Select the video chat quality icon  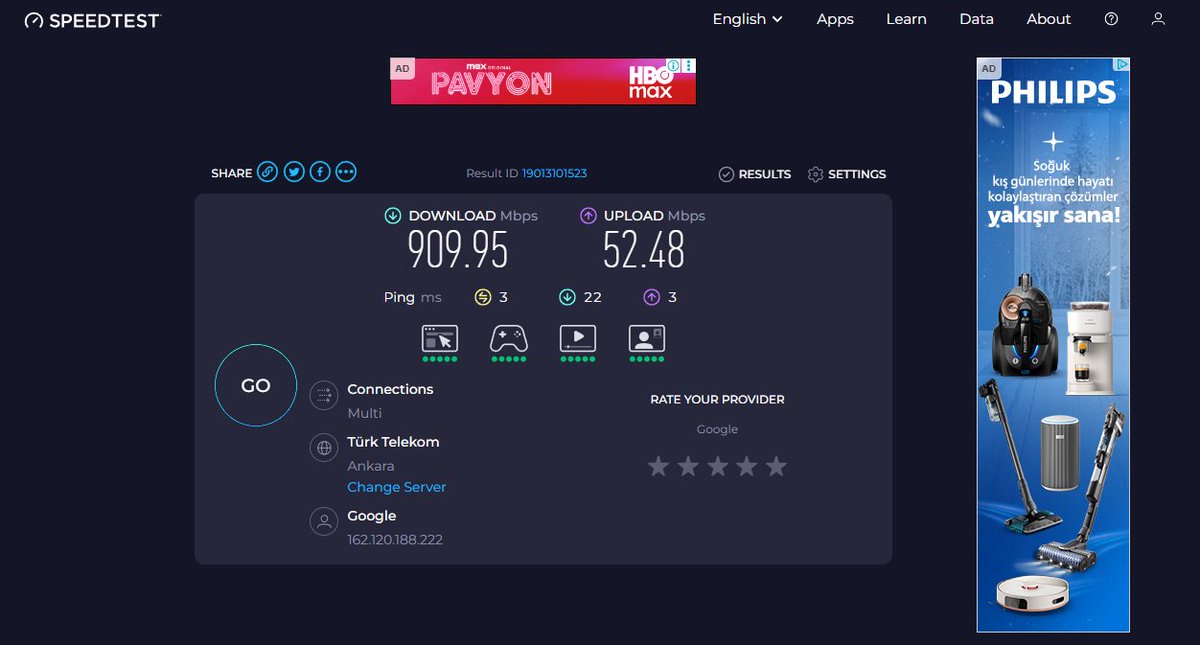pos(647,338)
